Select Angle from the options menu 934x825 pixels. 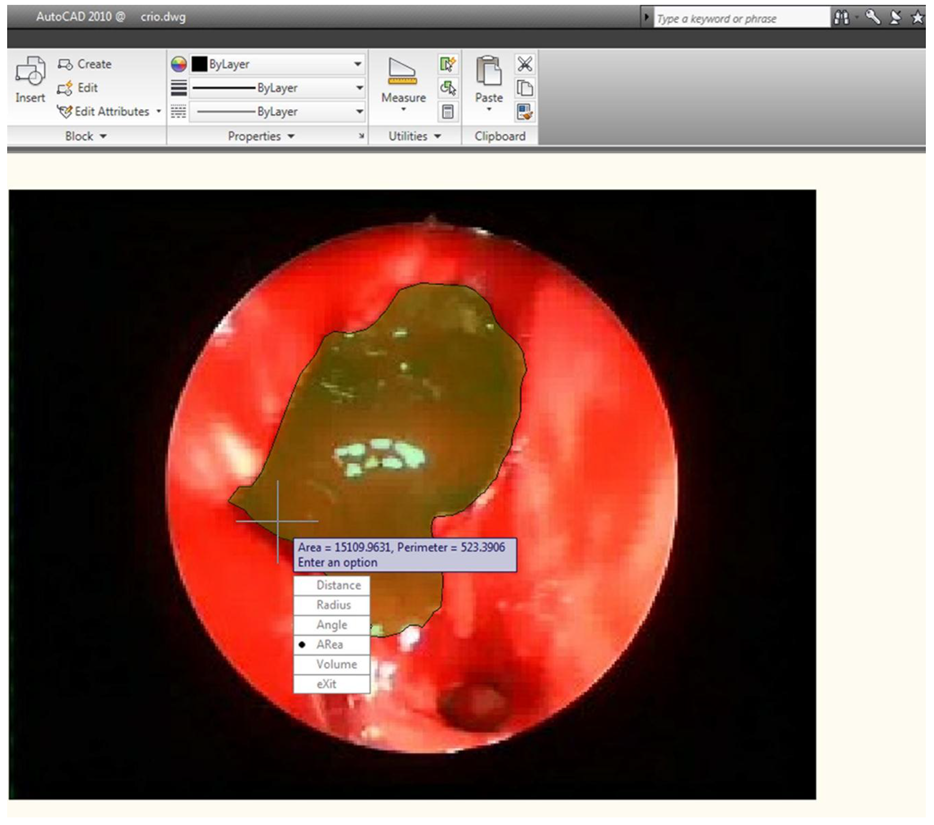[x=331, y=625]
